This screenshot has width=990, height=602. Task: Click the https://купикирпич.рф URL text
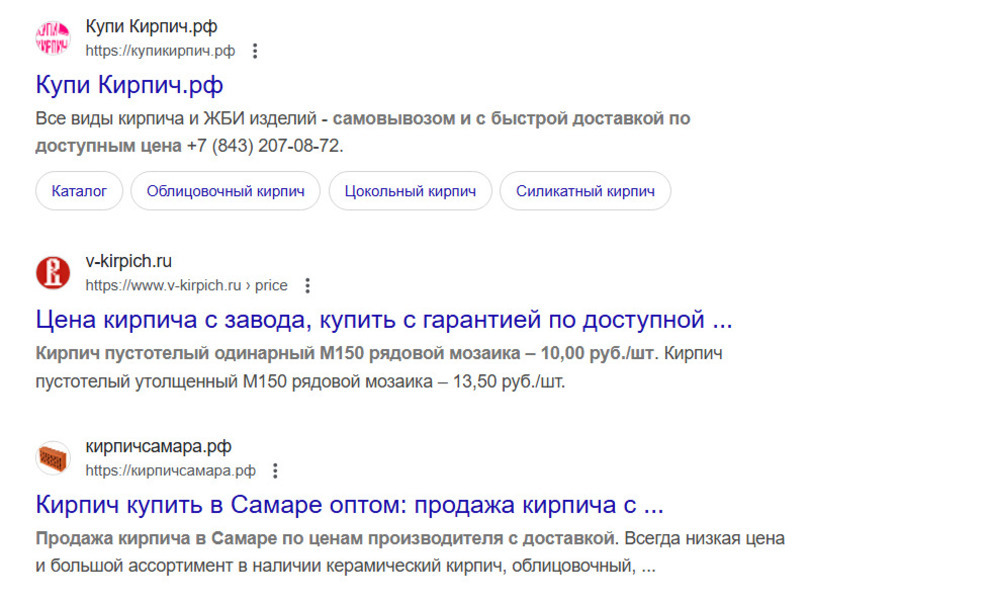pyautogui.click(x=160, y=51)
